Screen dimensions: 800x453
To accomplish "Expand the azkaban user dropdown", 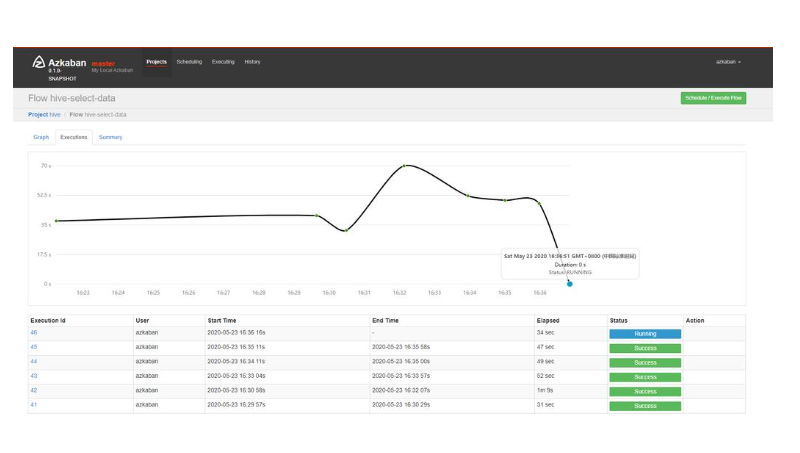I will (728, 62).
